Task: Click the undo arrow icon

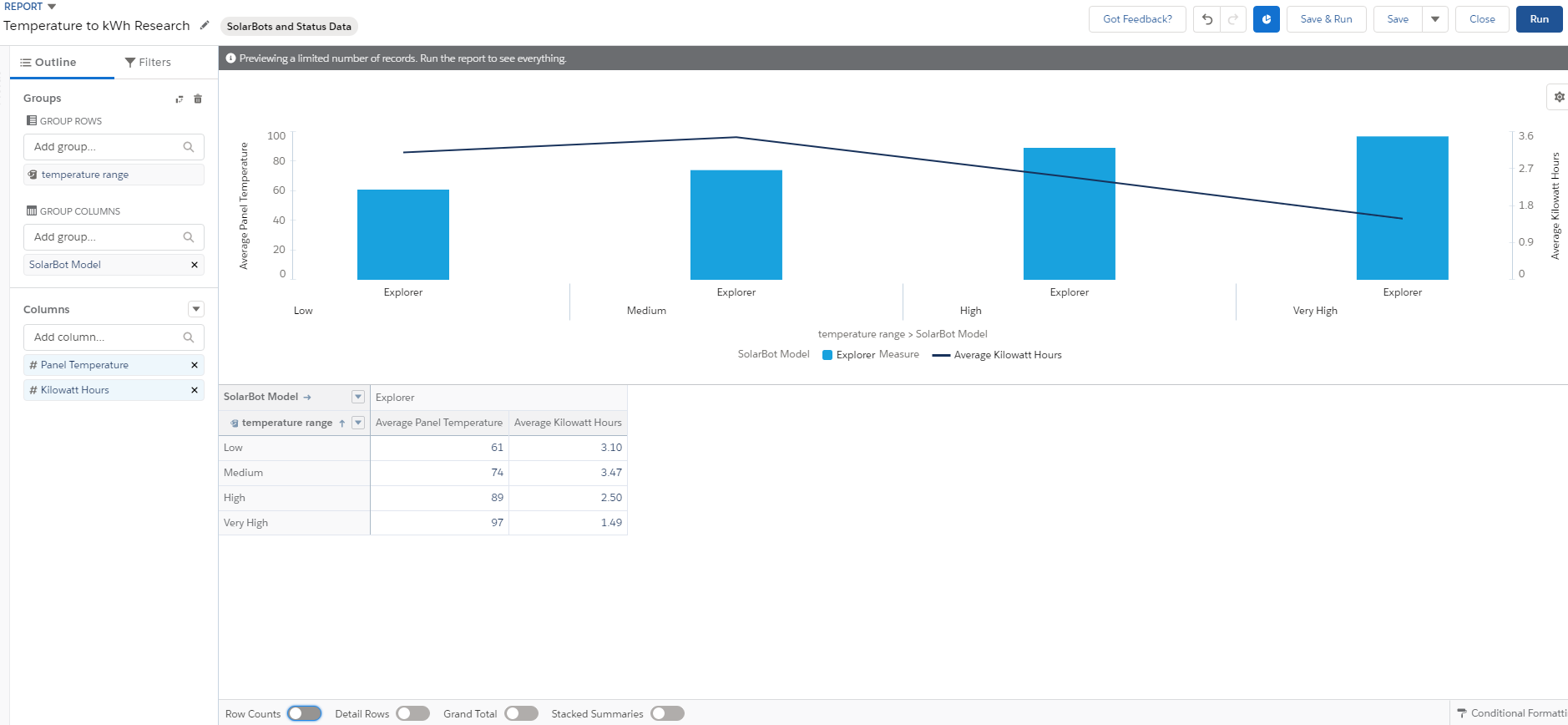Action: [1207, 19]
